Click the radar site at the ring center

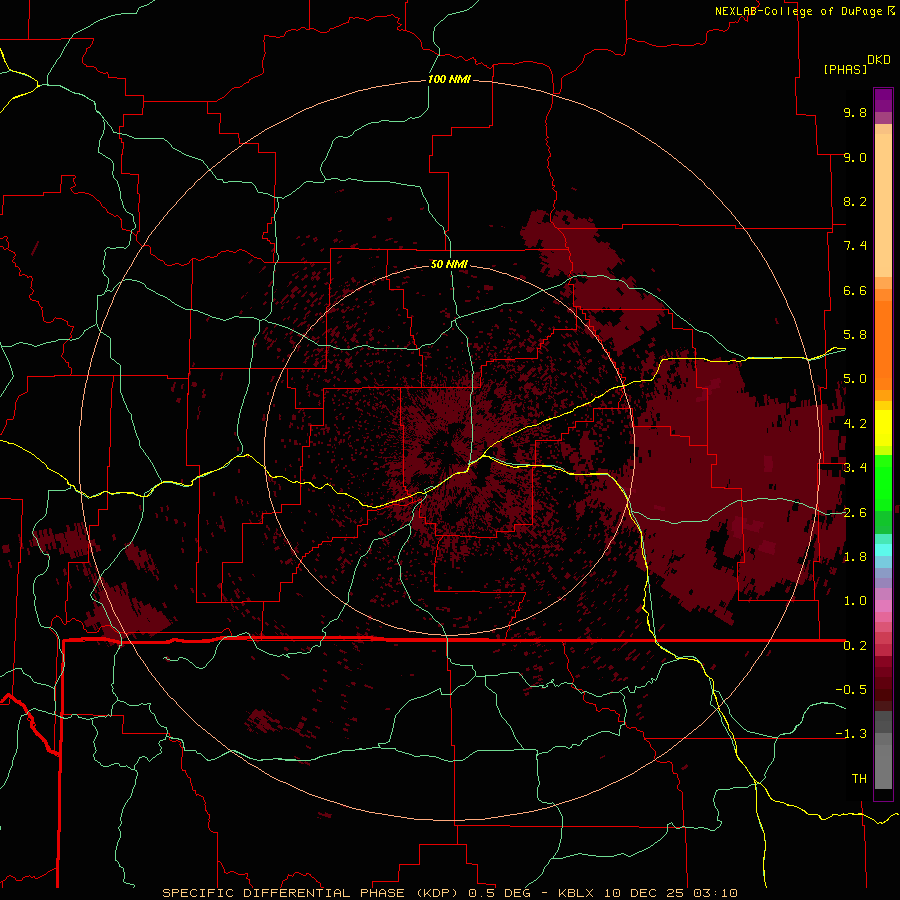(449, 451)
